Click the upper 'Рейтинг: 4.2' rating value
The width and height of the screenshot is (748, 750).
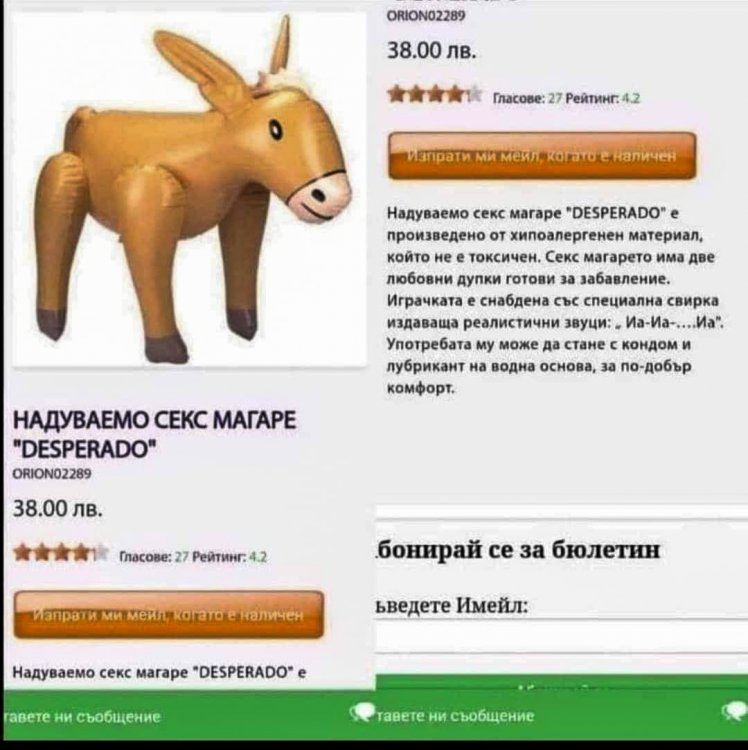pos(603,99)
